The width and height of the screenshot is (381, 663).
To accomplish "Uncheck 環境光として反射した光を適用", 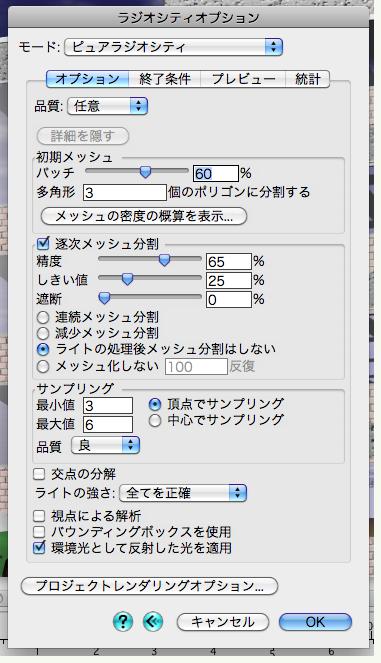I will tap(39, 548).
